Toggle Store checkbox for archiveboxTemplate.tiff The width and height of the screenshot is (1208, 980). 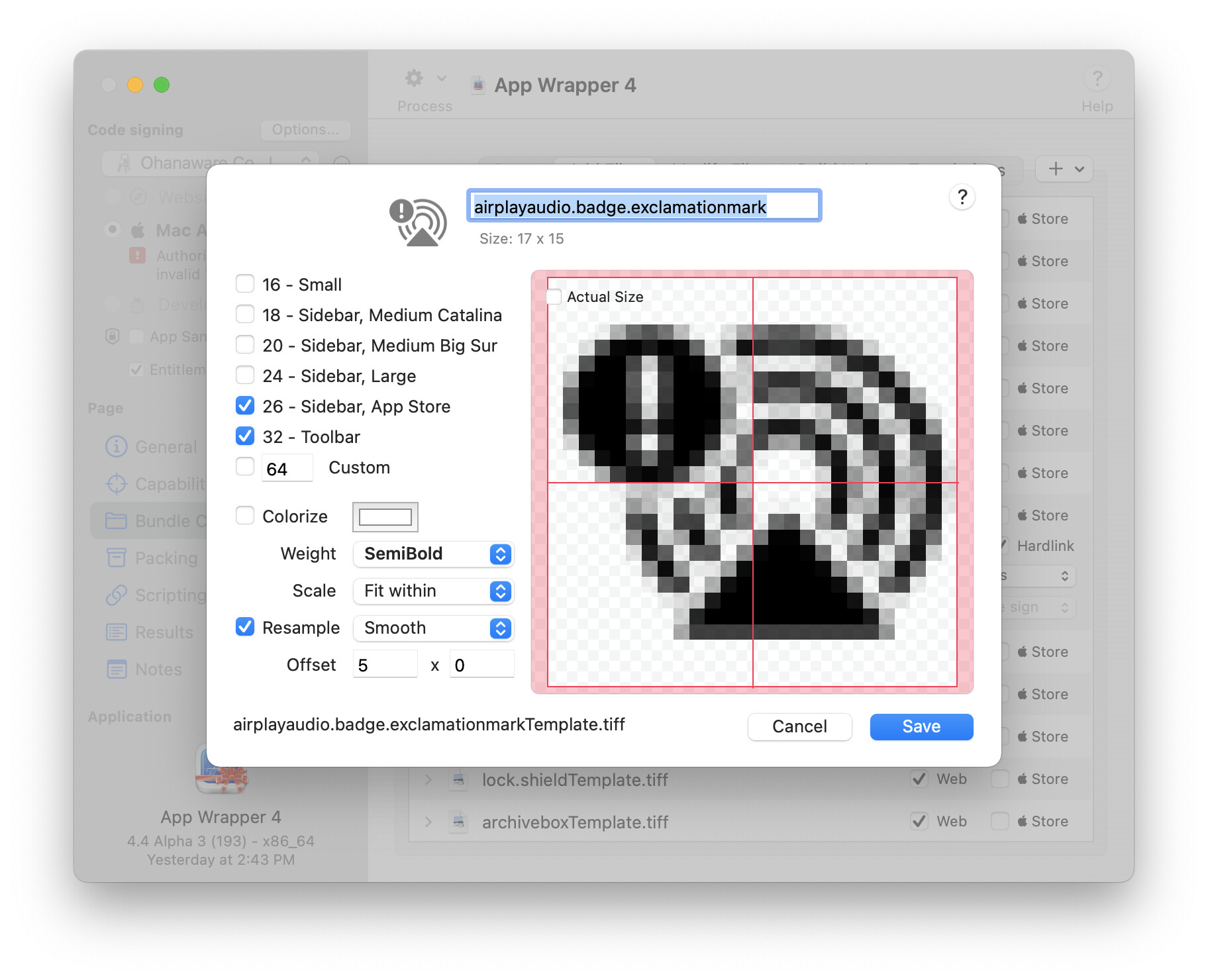[x=1000, y=821]
